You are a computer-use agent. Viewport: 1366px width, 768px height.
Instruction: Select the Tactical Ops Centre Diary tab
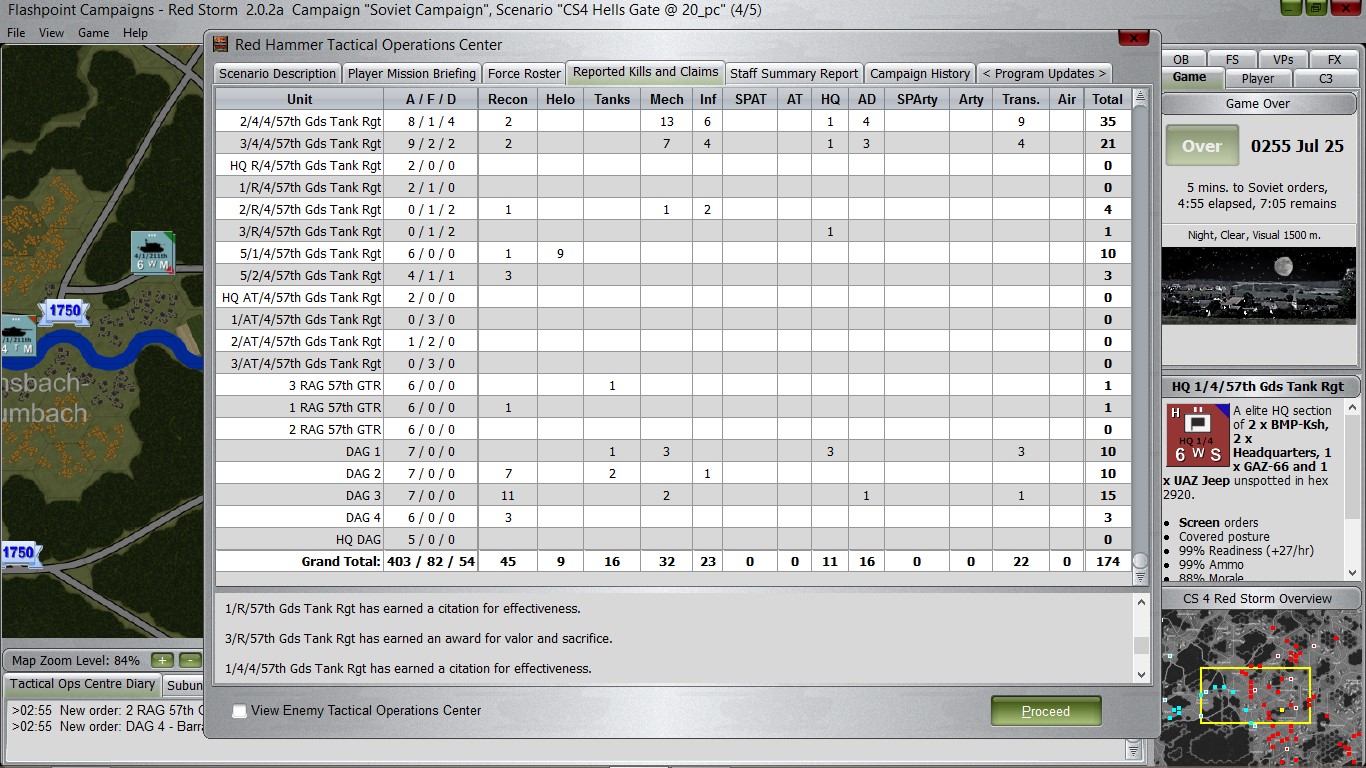(x=83, y=685)
